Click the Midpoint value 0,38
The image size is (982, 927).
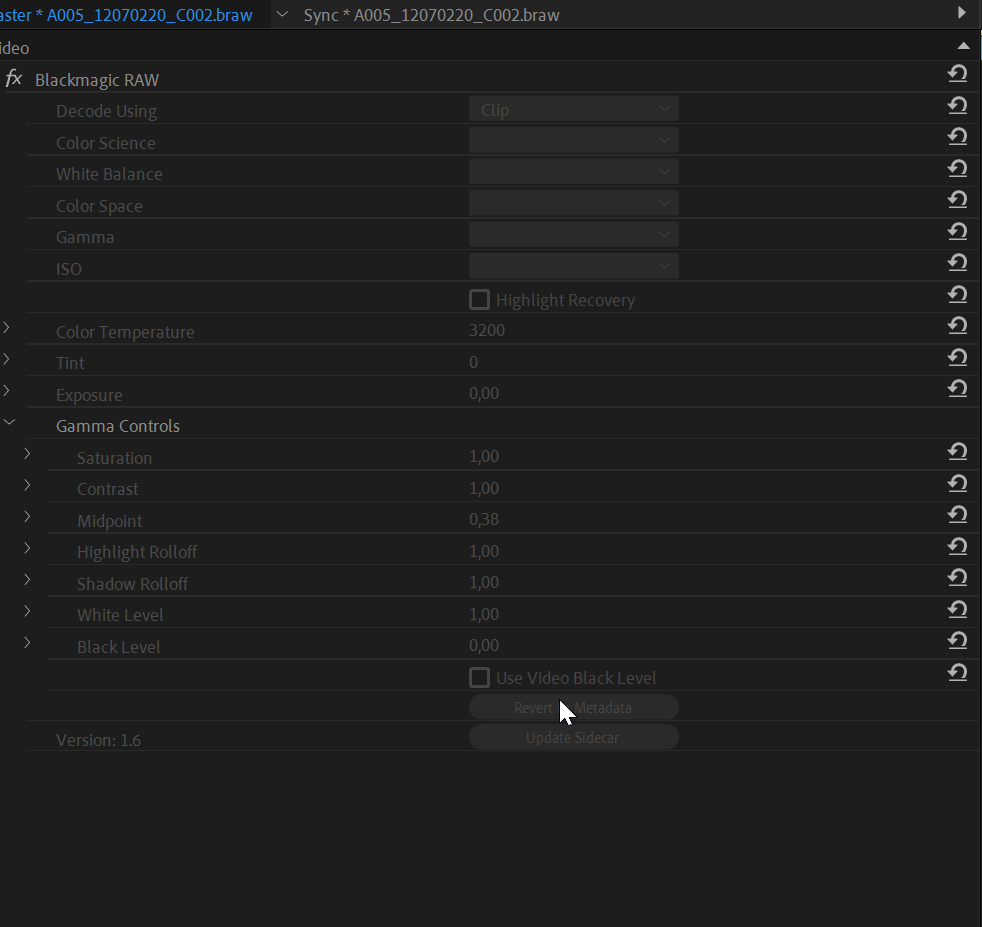tap(484, 519)
